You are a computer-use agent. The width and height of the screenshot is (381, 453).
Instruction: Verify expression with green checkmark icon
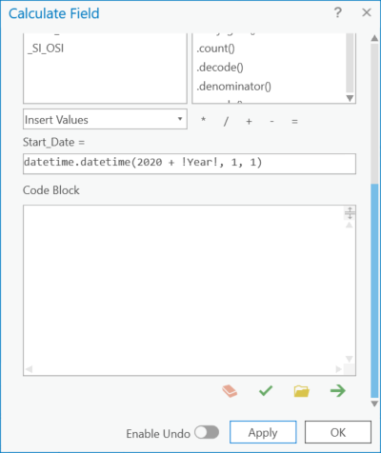tap(266, 391)
